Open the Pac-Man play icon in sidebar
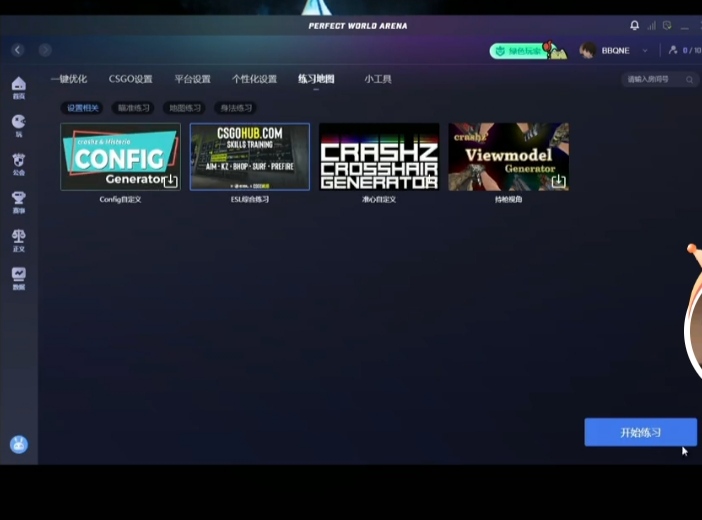 (18, 125)
